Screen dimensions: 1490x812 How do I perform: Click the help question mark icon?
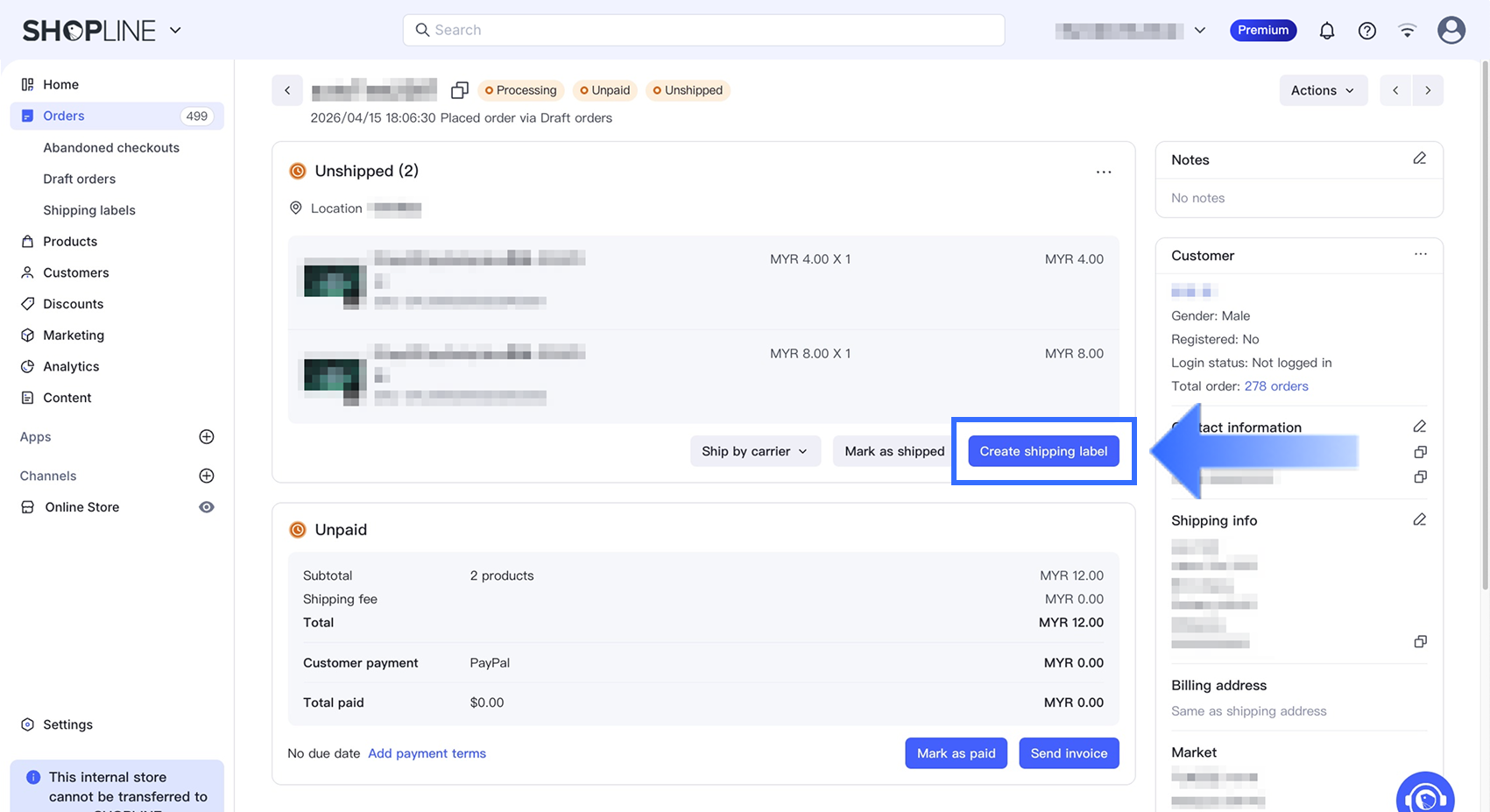[1366, 31]
